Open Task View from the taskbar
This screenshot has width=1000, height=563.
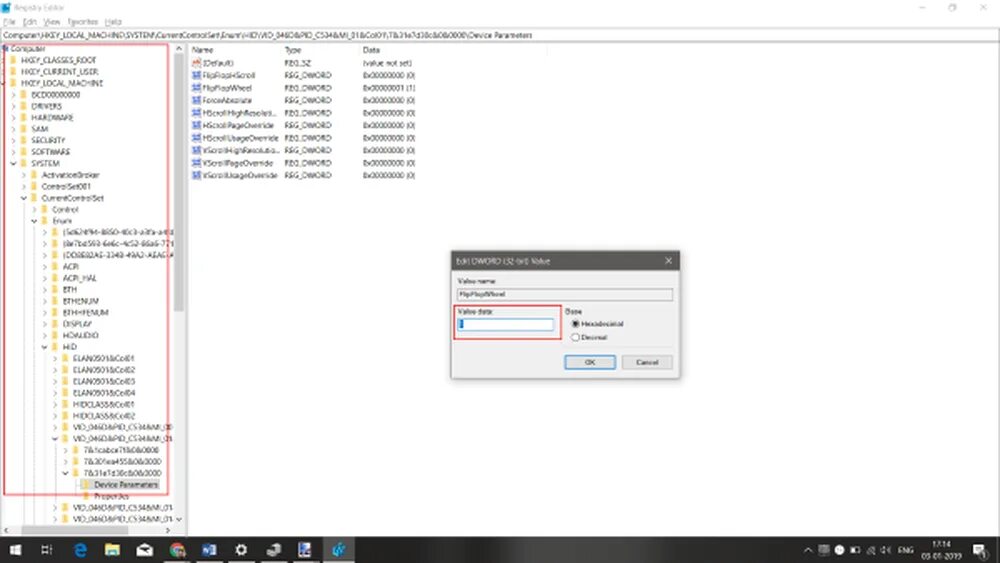coord(47,550)
